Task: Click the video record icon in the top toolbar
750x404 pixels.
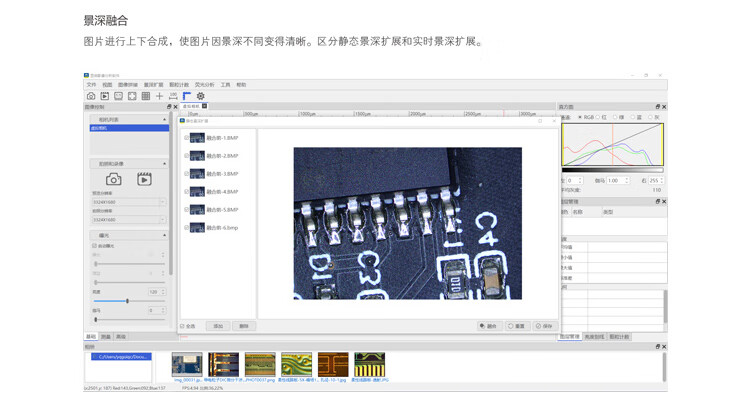Action: pos(105,96)
